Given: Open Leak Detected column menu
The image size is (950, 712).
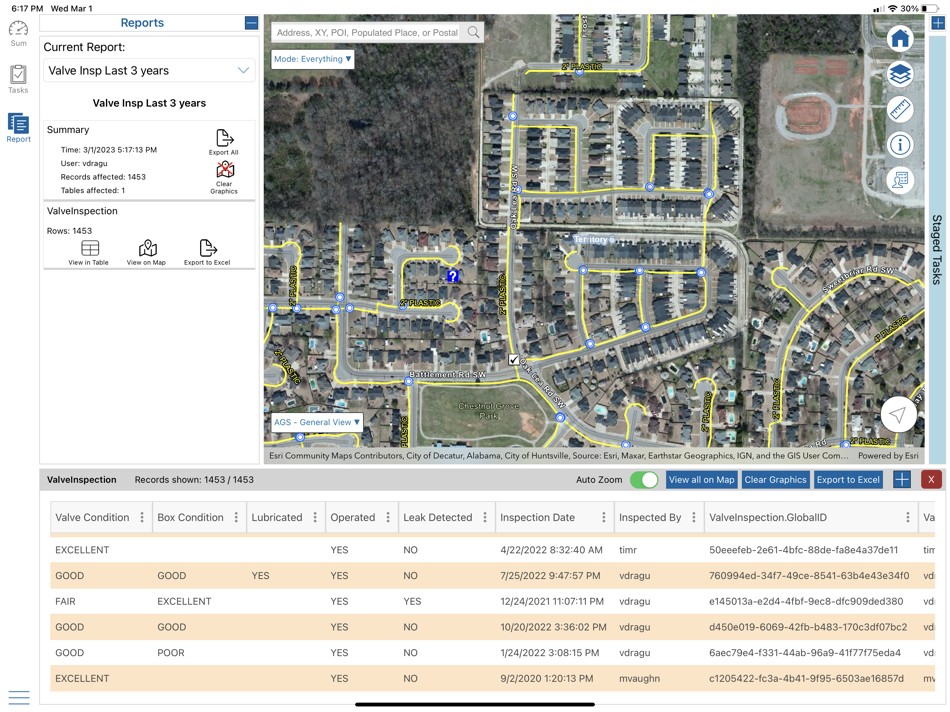Looking at the screenshot, I should point(485,517).
